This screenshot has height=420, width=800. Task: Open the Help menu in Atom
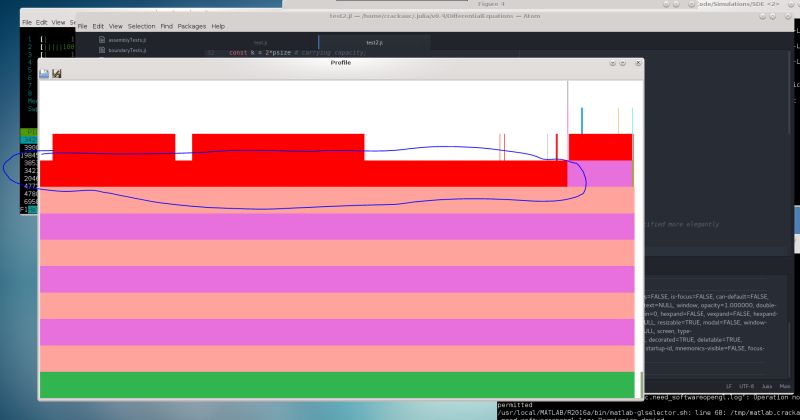coord(218,27)
